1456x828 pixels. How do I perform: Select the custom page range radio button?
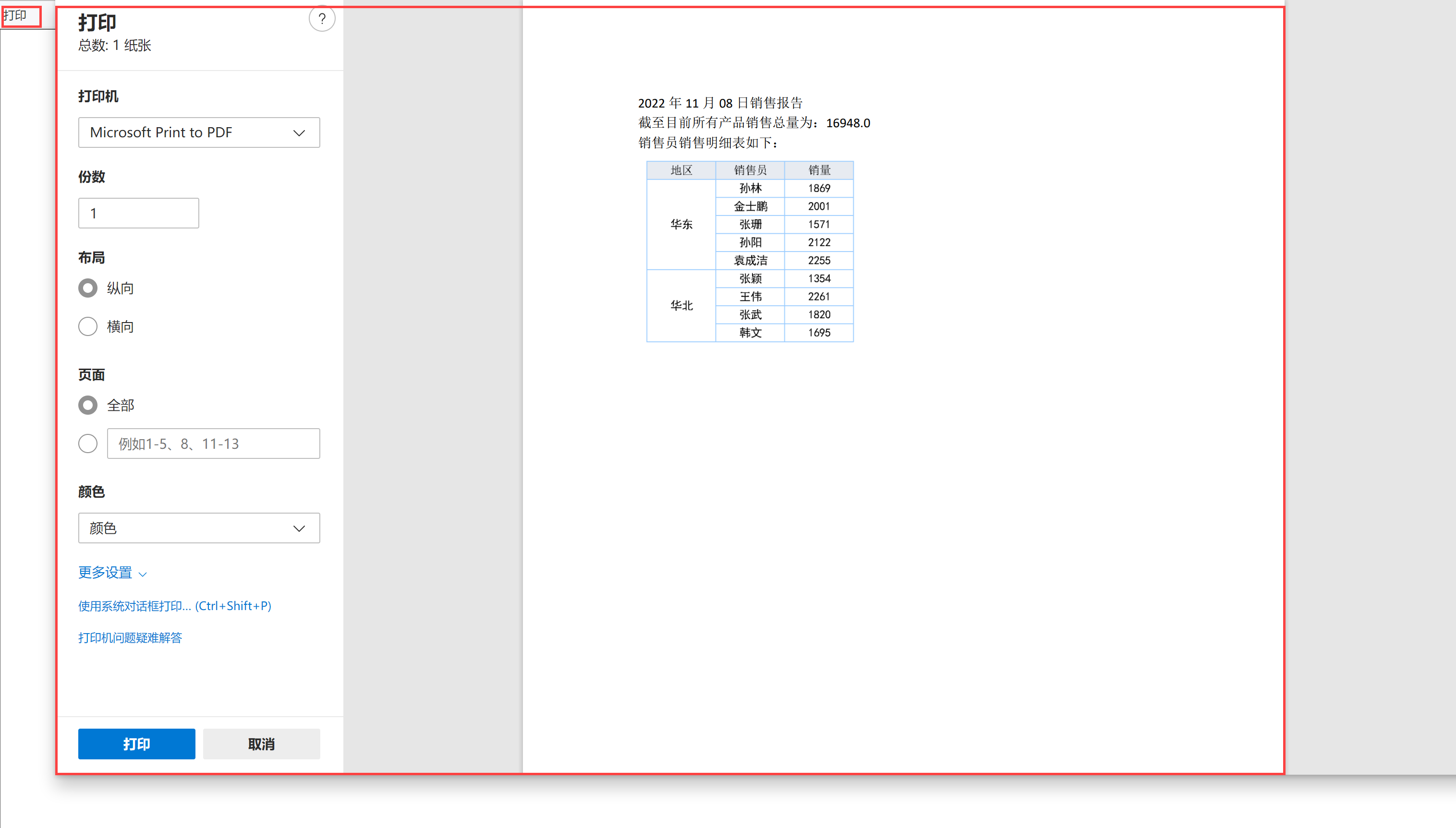coord(88,444)
